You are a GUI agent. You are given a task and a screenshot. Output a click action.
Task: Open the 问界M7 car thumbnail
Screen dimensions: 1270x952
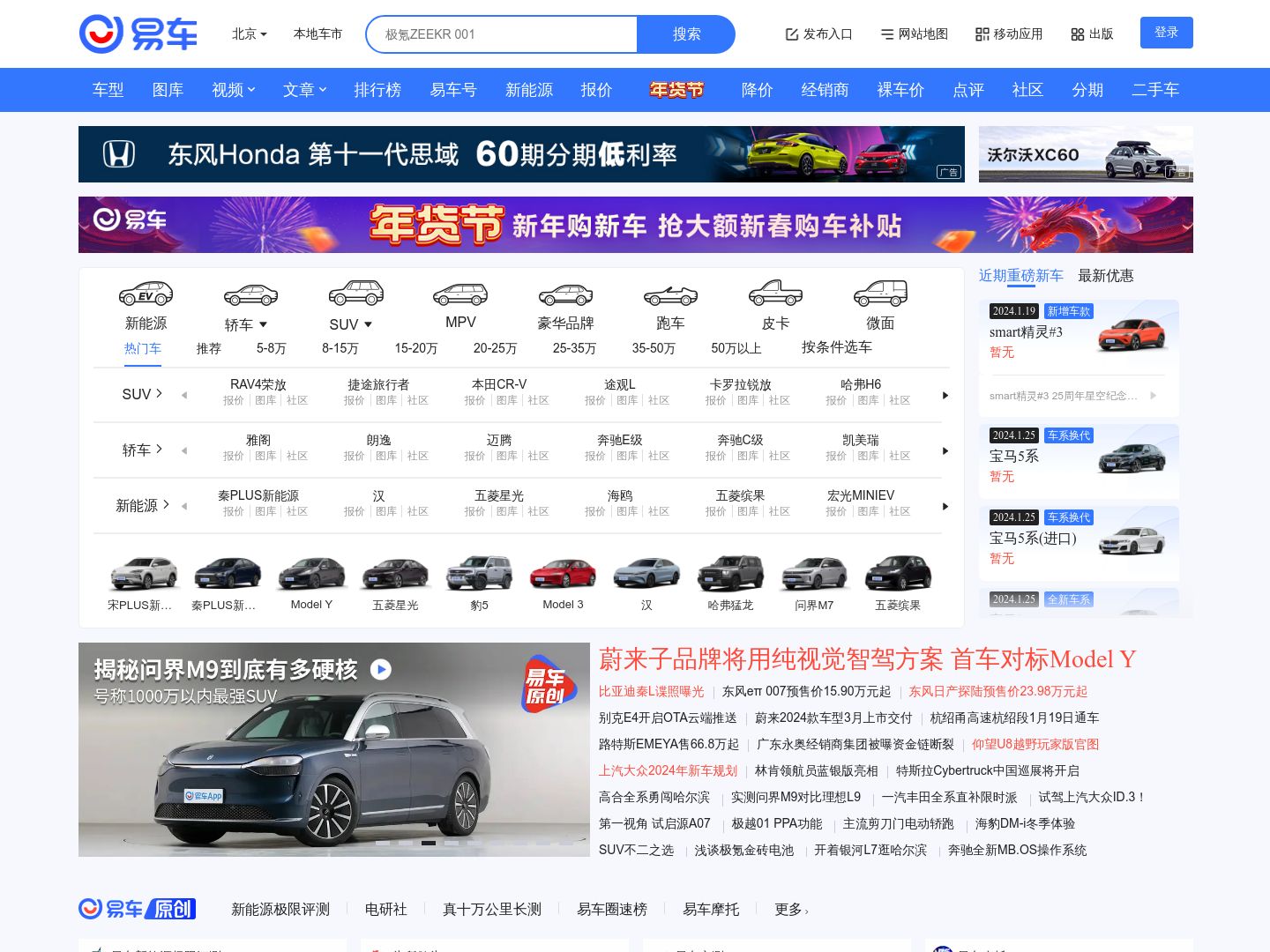point(814,574)
